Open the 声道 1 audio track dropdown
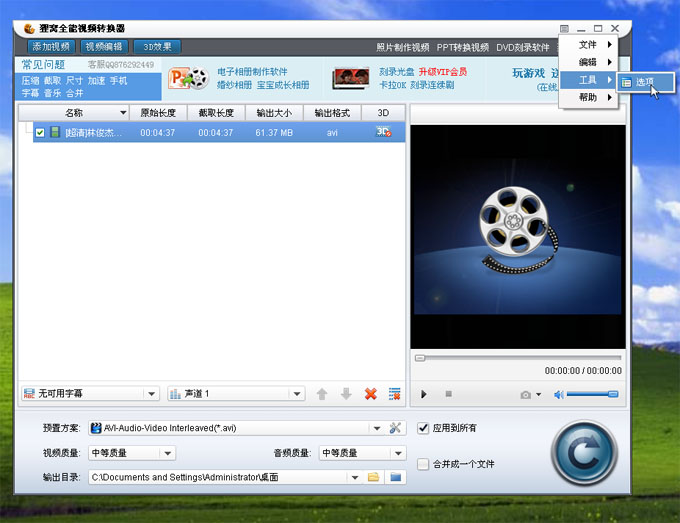The height and width of the screenshot is (523, 680). [297, 394]
